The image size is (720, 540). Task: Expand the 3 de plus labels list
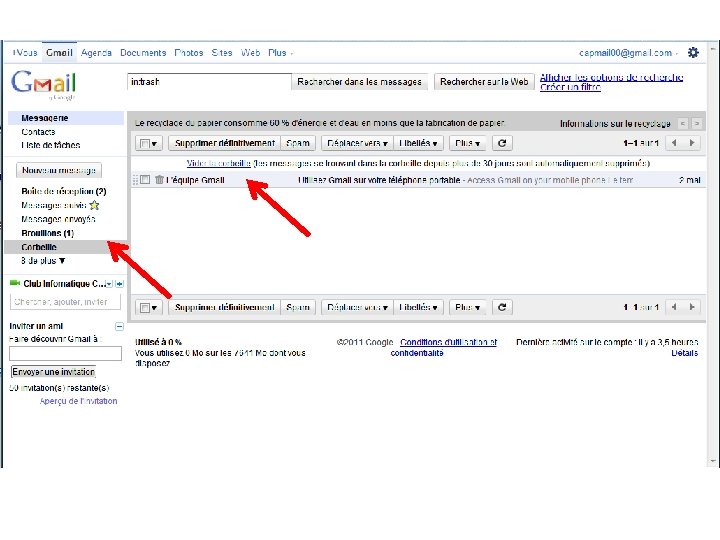[x=43, y=261]
